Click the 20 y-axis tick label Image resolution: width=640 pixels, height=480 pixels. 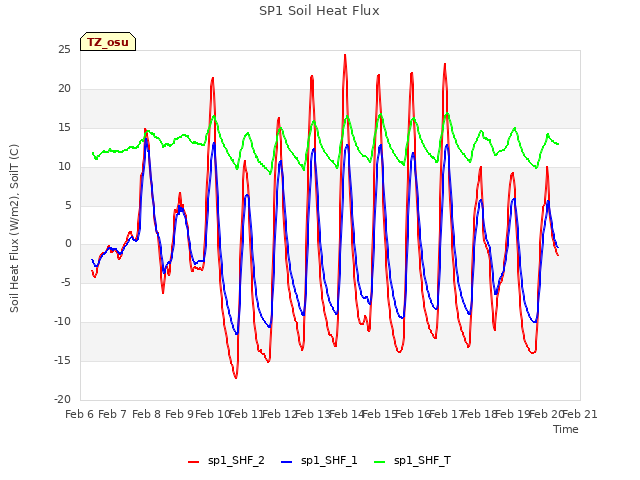[64, 89]
